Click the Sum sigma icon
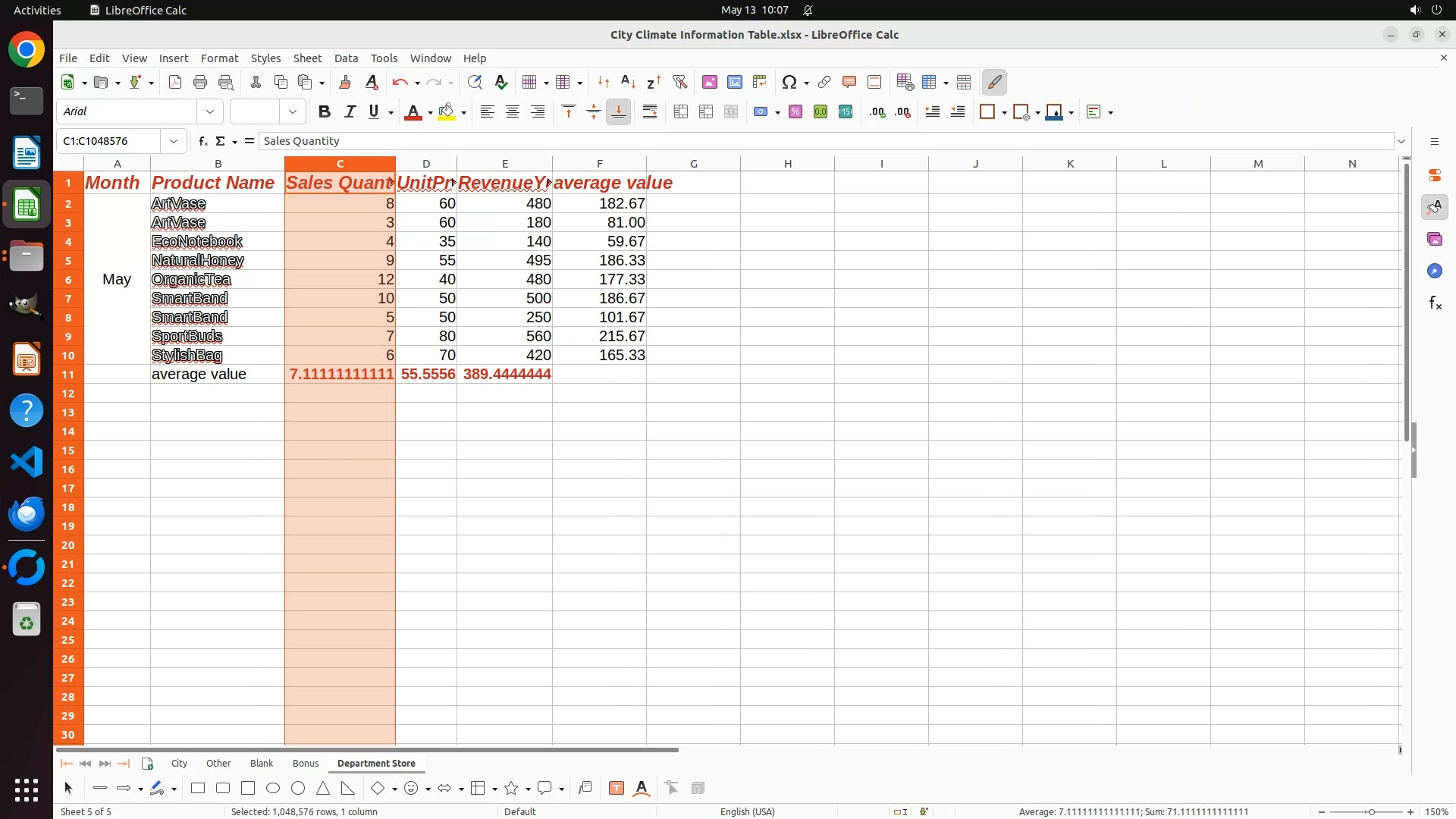Image resolution: width=1456 pixels, height=819 pixels. tap(220, 141)
